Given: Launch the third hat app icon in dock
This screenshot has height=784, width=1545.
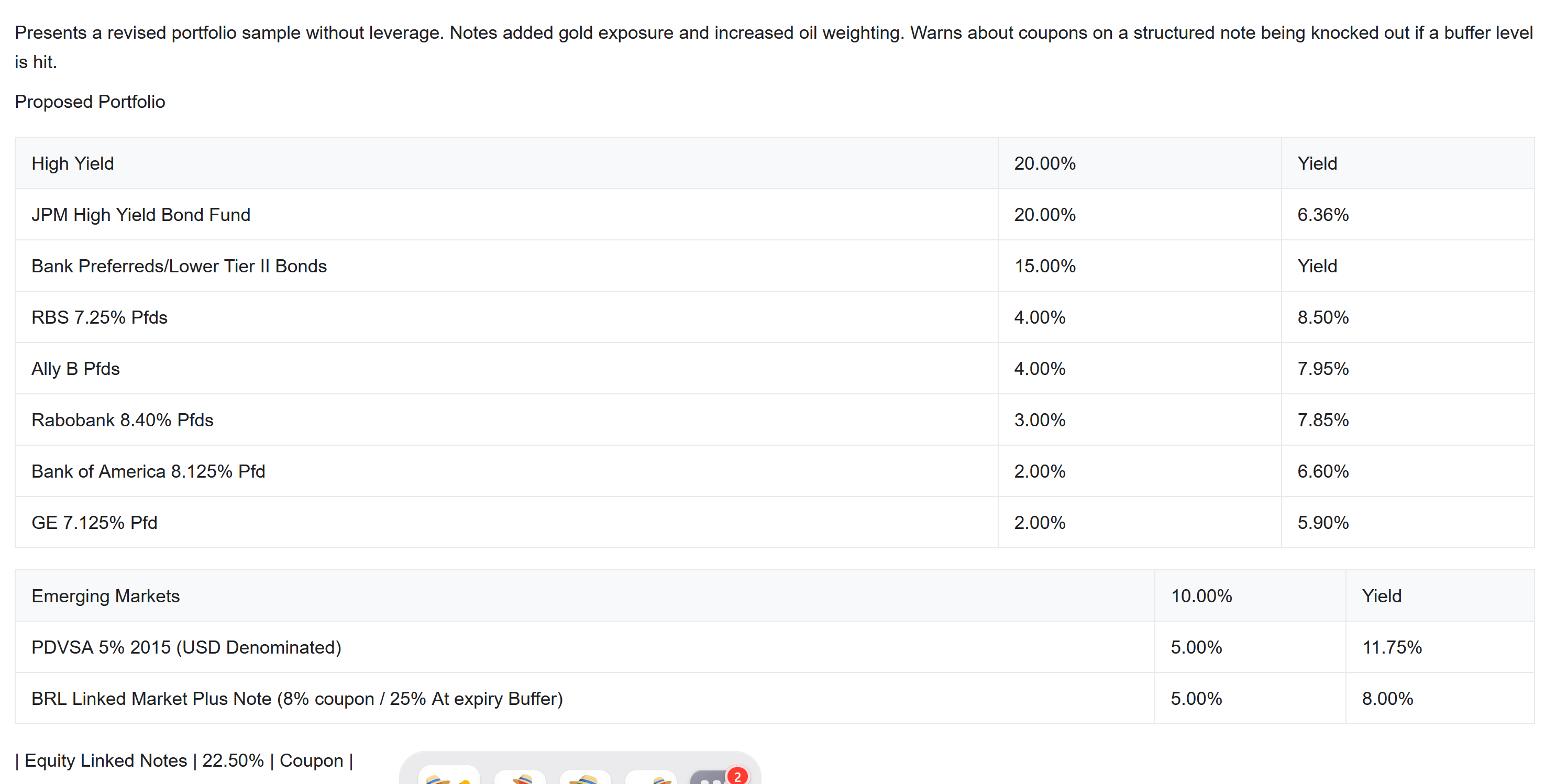Looking at the screenshot, I should click(585, 777).
